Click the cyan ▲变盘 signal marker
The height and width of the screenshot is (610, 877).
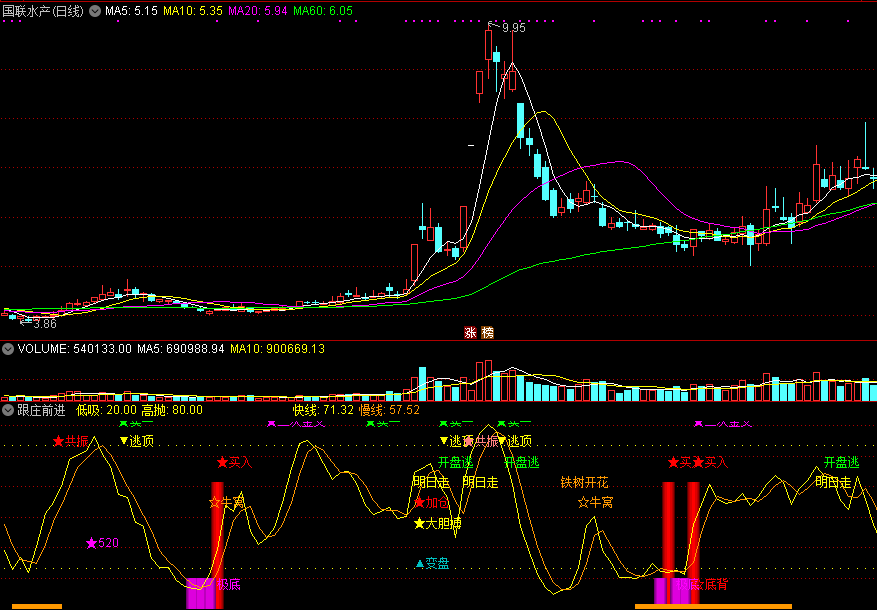pyautogui.click(x=432, y=563)
